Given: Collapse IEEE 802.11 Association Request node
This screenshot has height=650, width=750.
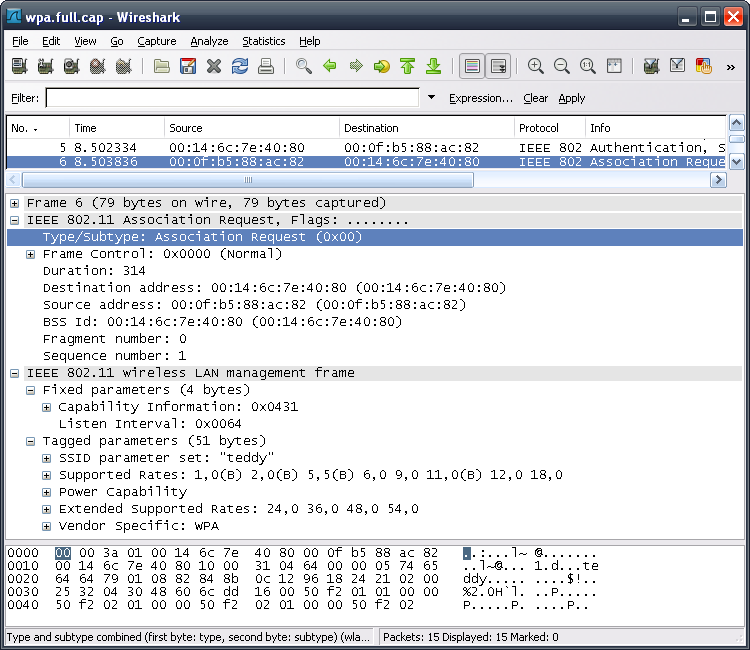Looking at the screenshot, I should 15,220.
